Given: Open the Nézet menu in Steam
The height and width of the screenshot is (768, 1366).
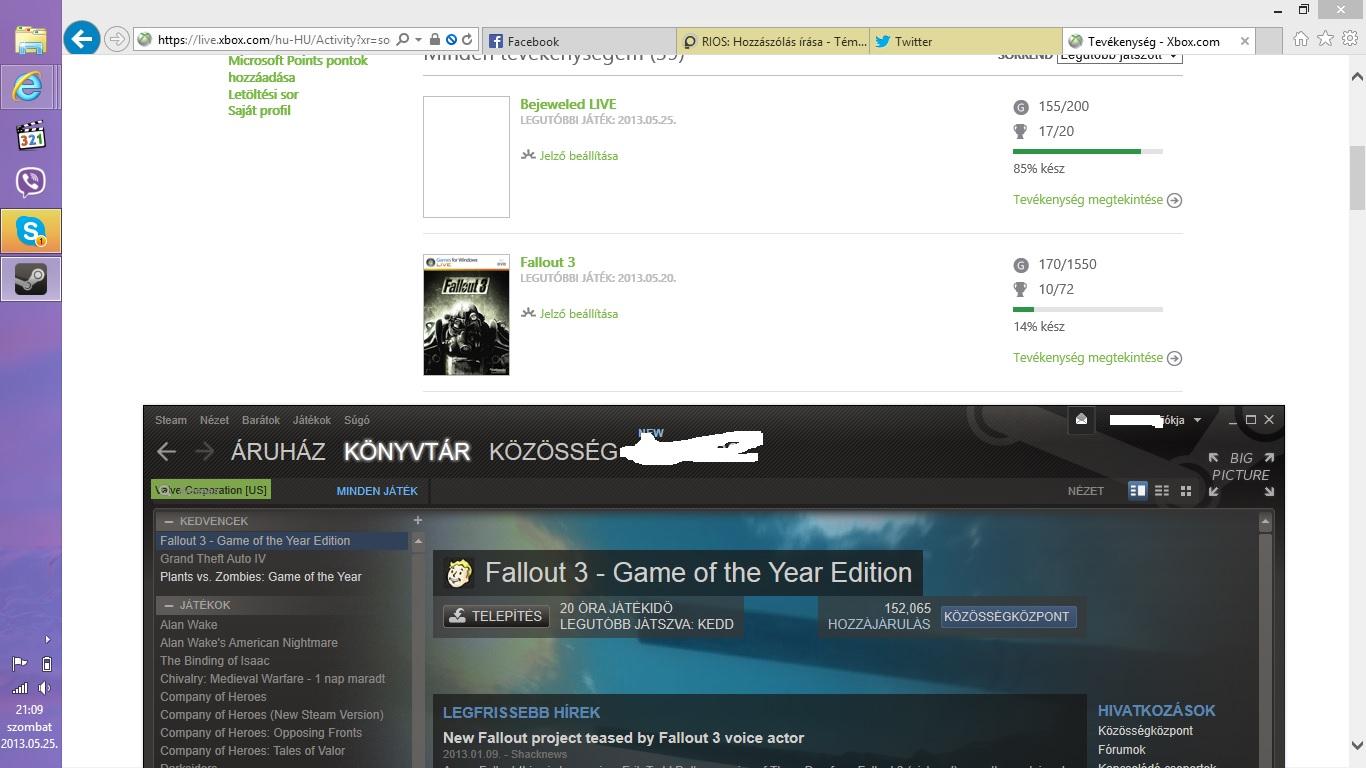Looking at the screenshot, I should [x=214, y=420].
